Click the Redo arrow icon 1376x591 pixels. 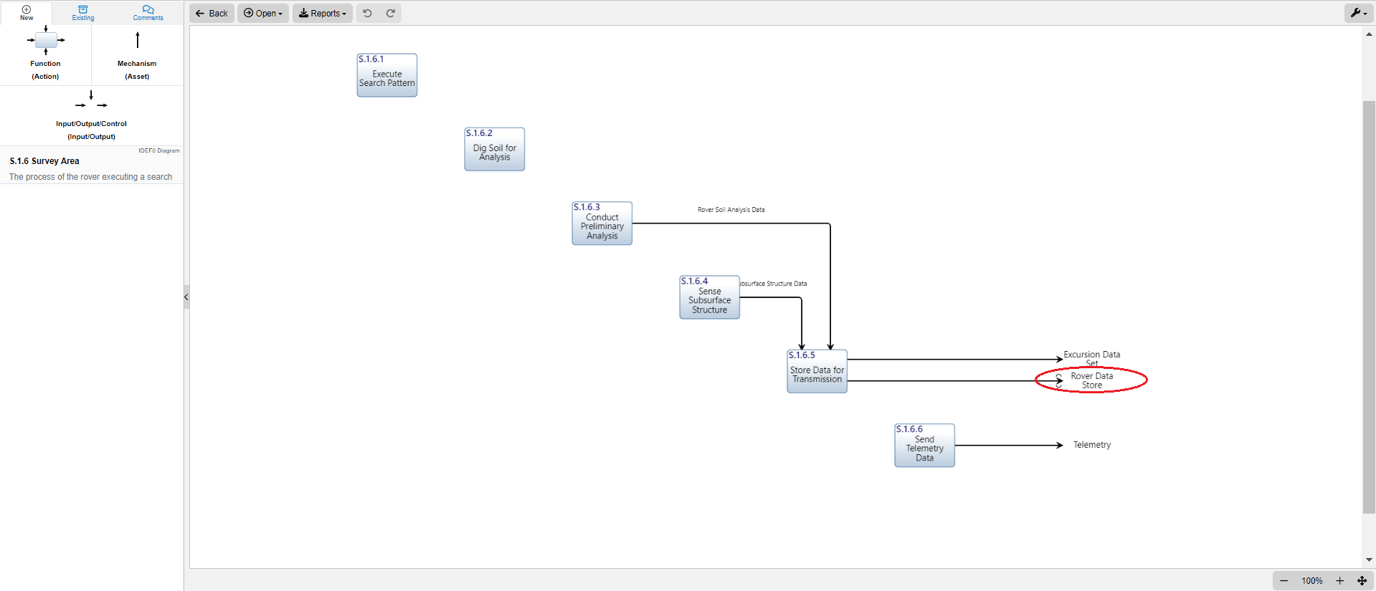(390, 13)
